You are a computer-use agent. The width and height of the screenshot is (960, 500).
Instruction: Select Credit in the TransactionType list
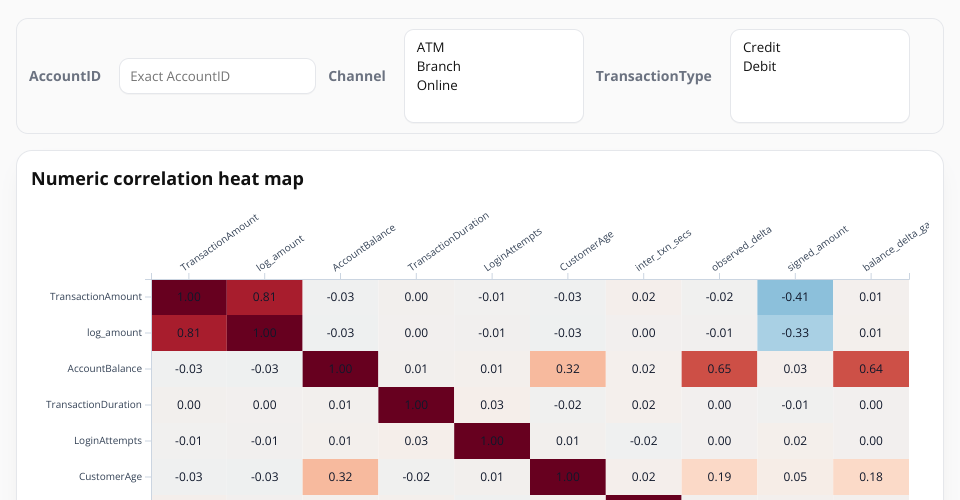[x=761, y=47]
